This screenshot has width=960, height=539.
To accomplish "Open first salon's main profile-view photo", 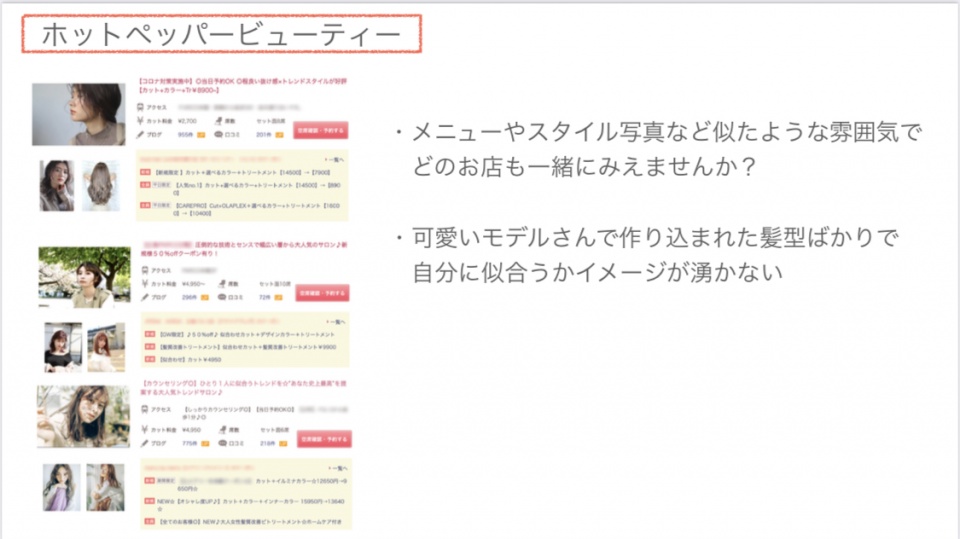I will coord(78,115).
